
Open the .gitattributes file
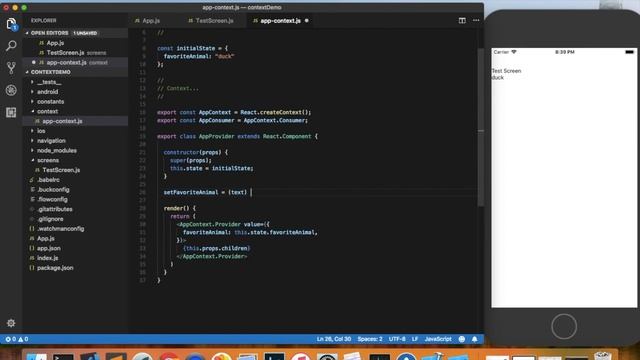pos(55,209)
